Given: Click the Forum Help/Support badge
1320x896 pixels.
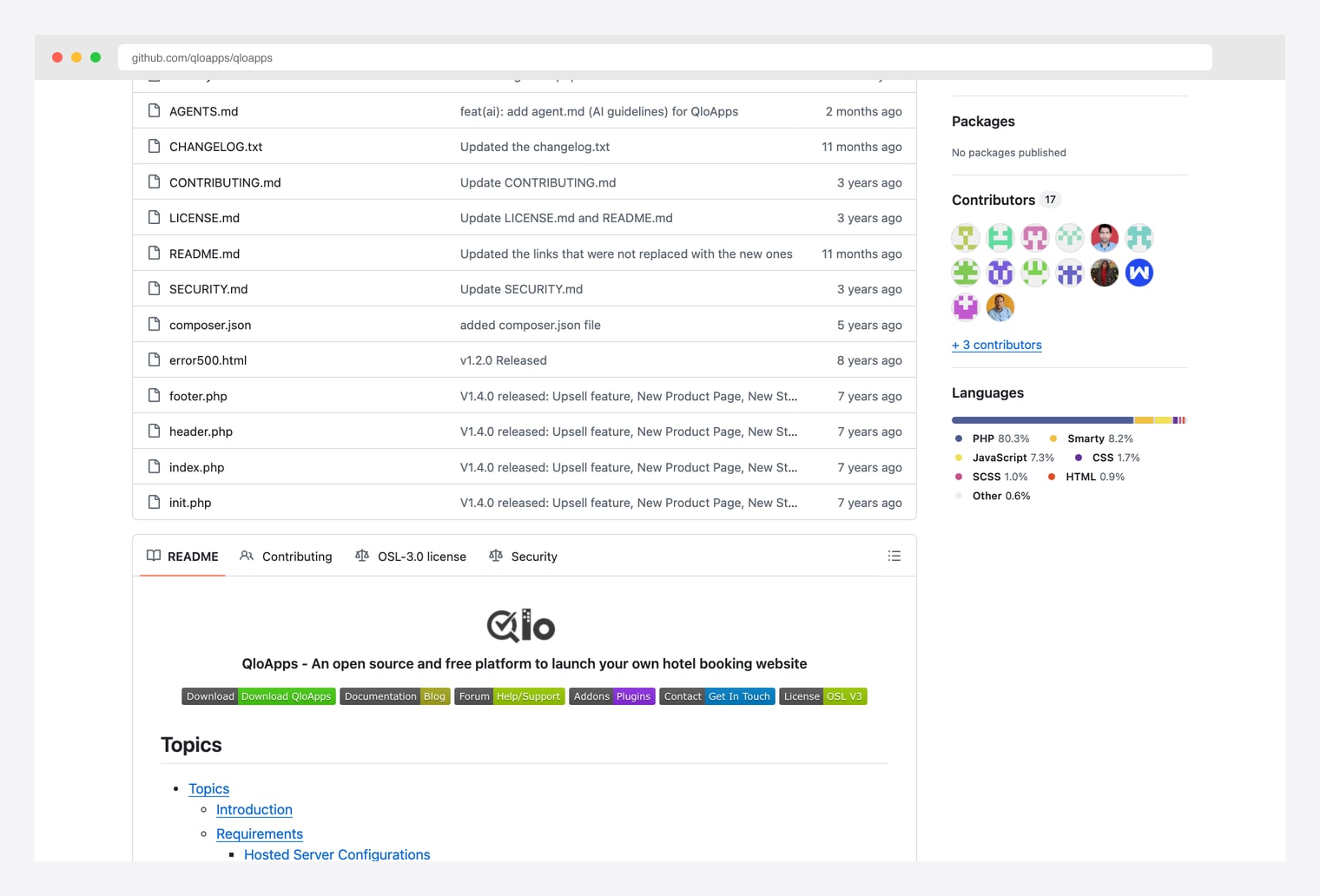Looking at the screenshot, I should click(510, 696).
